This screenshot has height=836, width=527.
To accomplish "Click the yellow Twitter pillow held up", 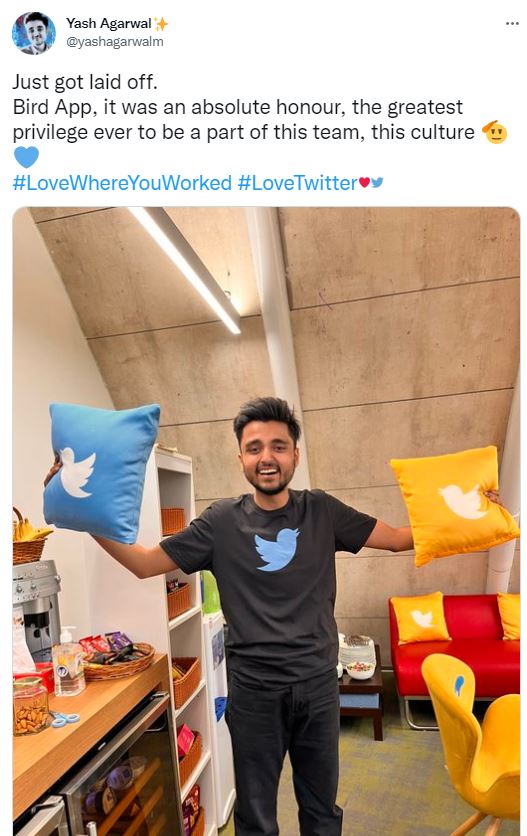I will tap(454, 503).
